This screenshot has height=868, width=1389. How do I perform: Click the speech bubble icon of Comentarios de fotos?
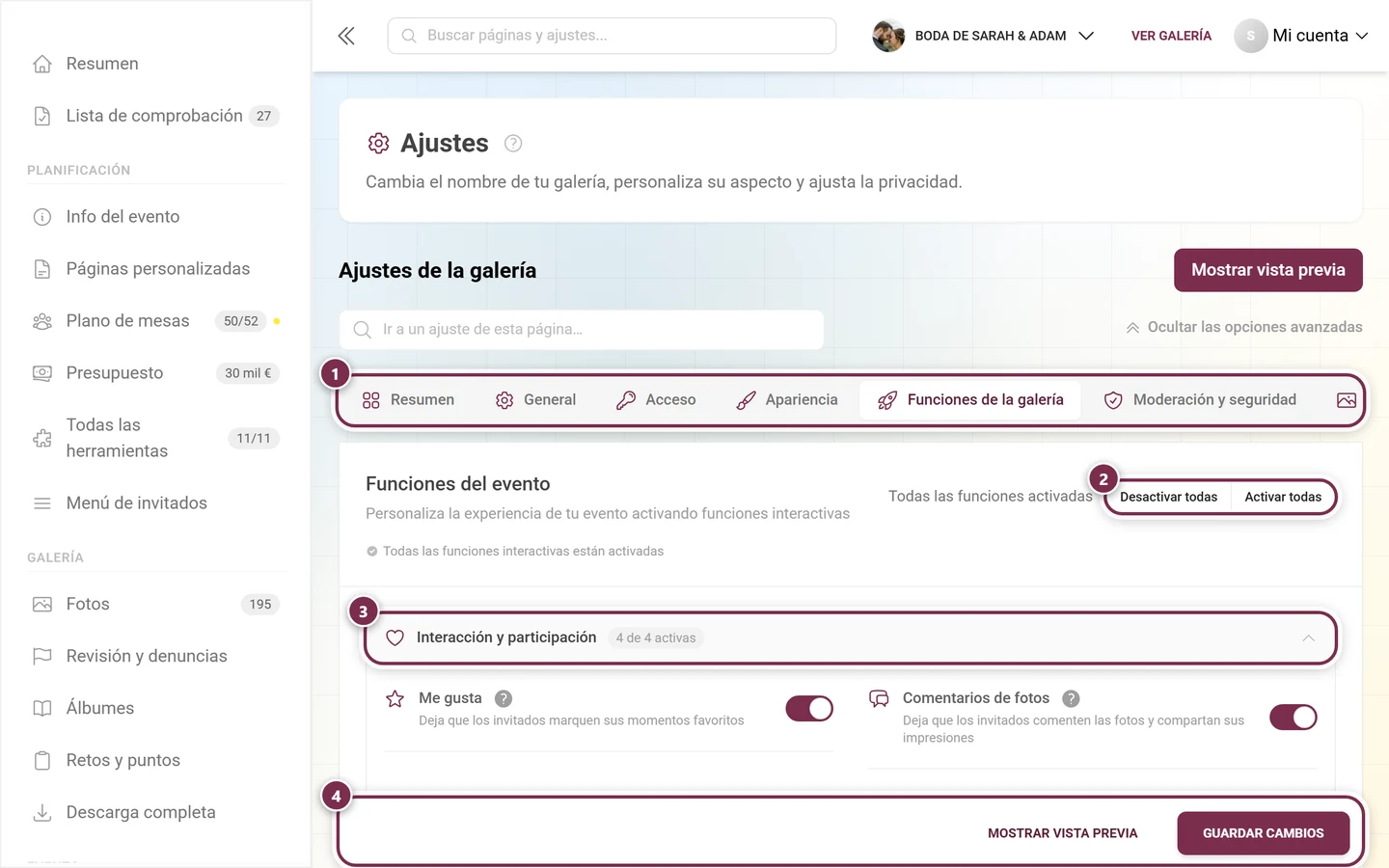(879, 698)
